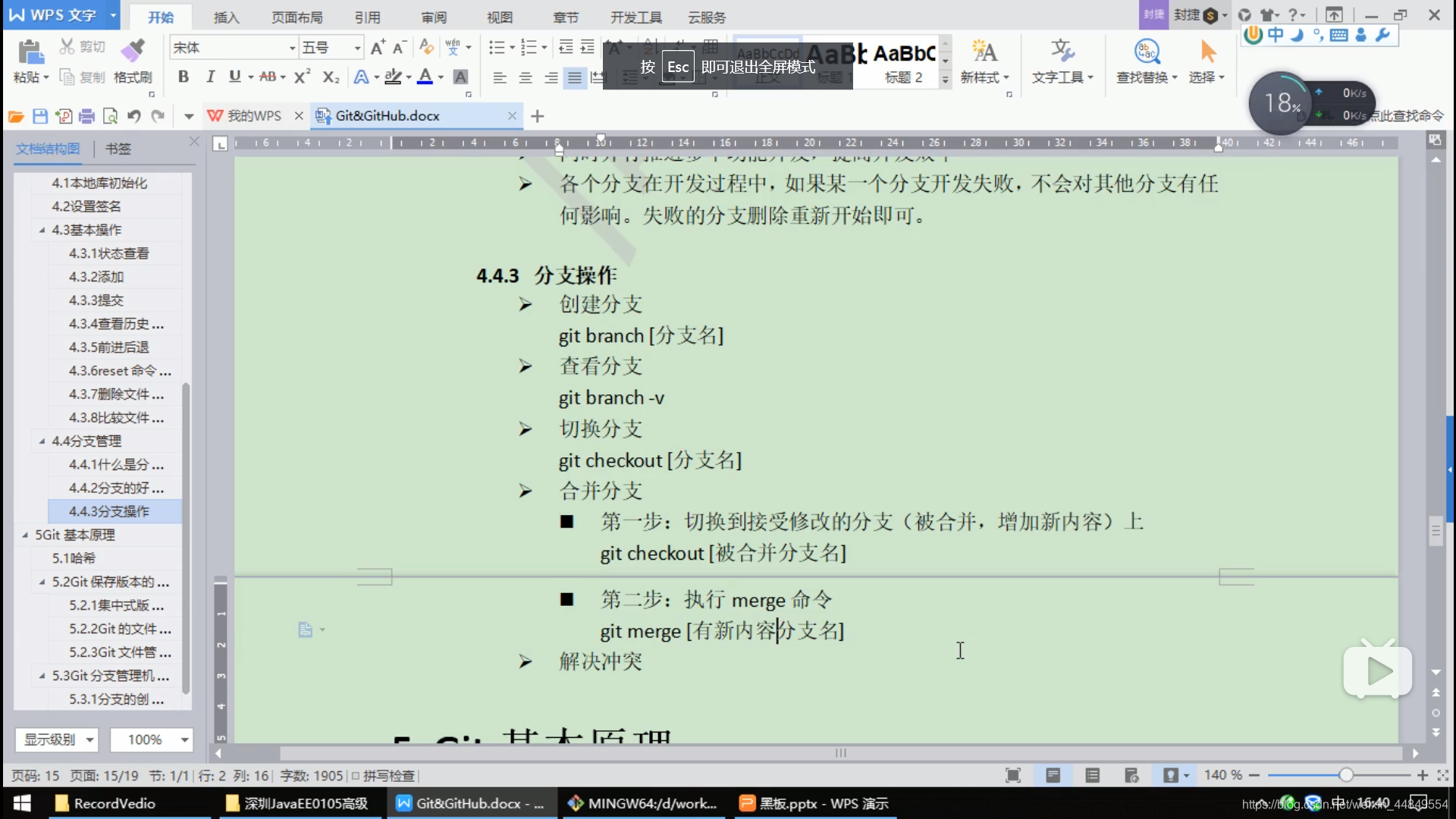Click the video play overlay button

tap(1378, 671)
